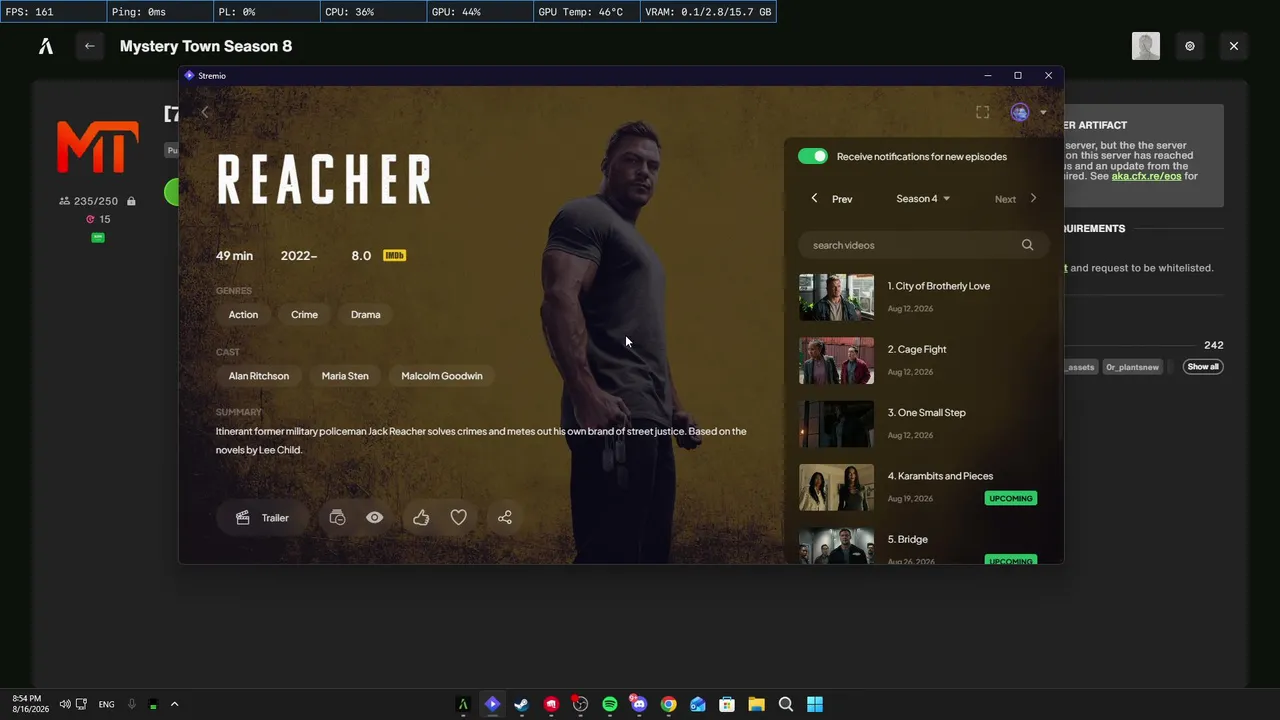Like Reacher with the thumbs-up icon
This screenshot has width=1280, height=720.
421,518
